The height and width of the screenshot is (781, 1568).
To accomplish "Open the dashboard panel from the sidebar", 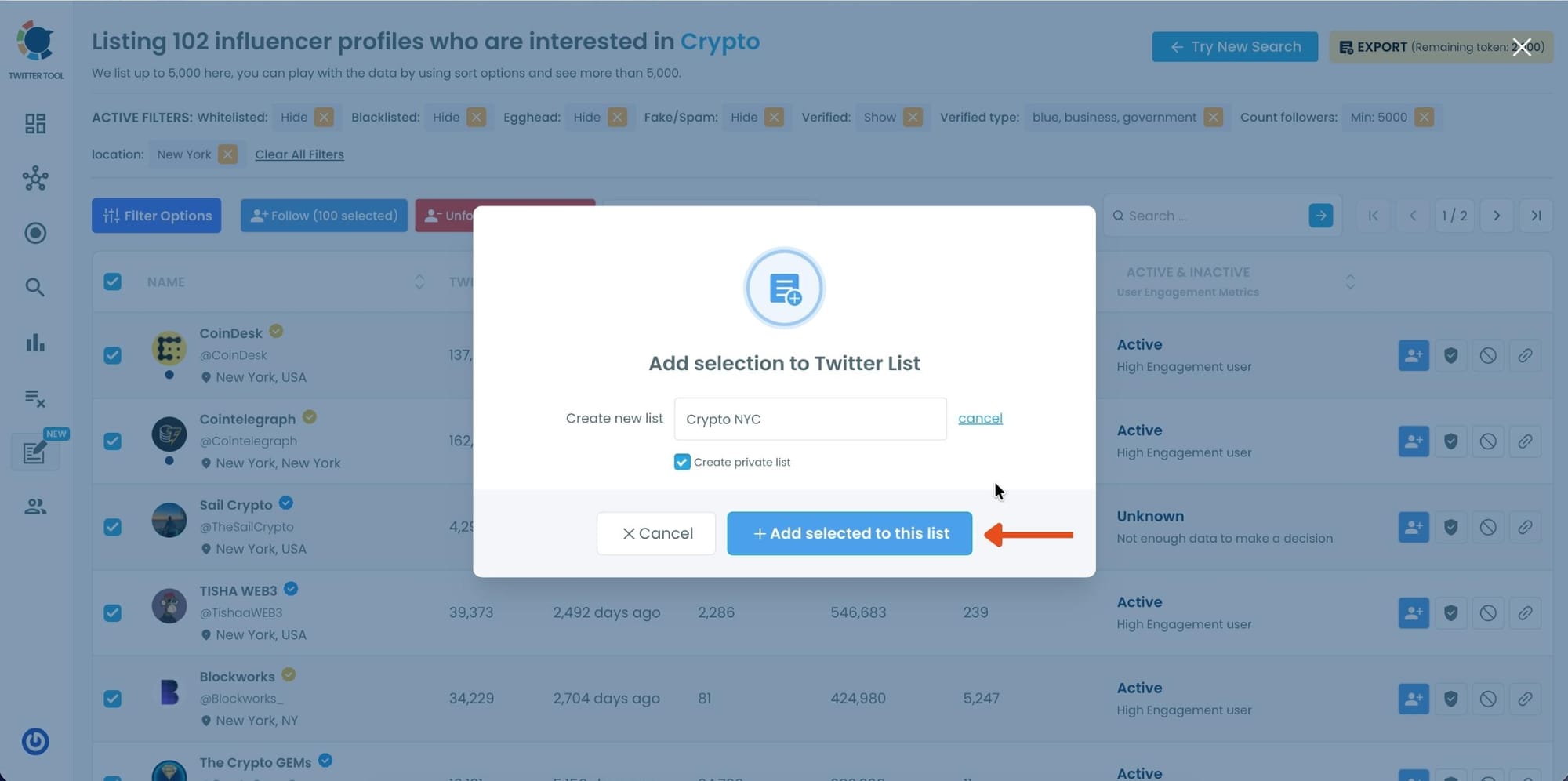I will click(34, 123).
